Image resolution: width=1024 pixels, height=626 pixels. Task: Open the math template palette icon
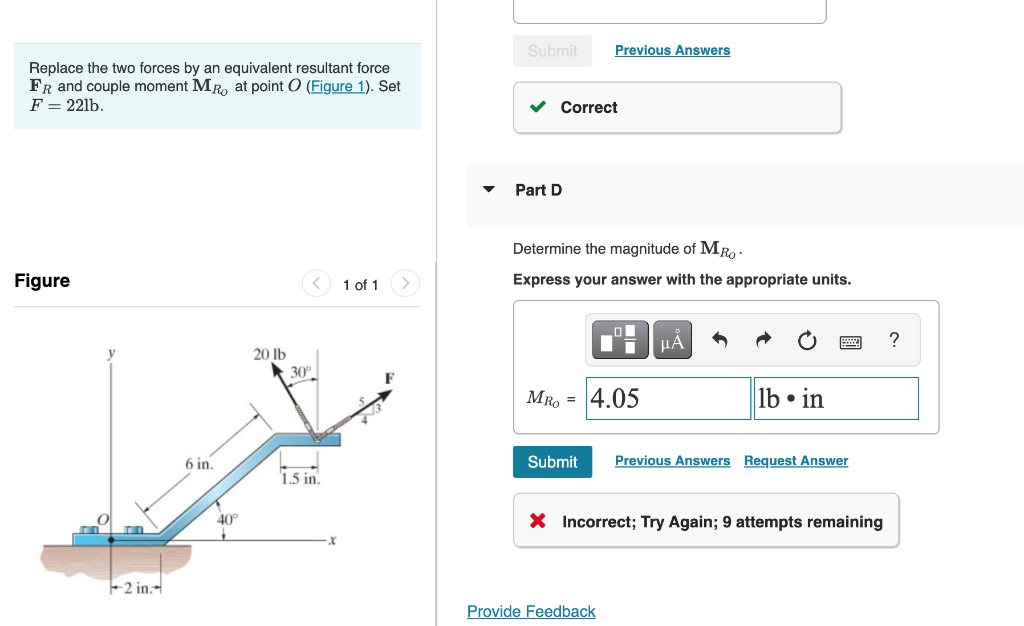620,339
